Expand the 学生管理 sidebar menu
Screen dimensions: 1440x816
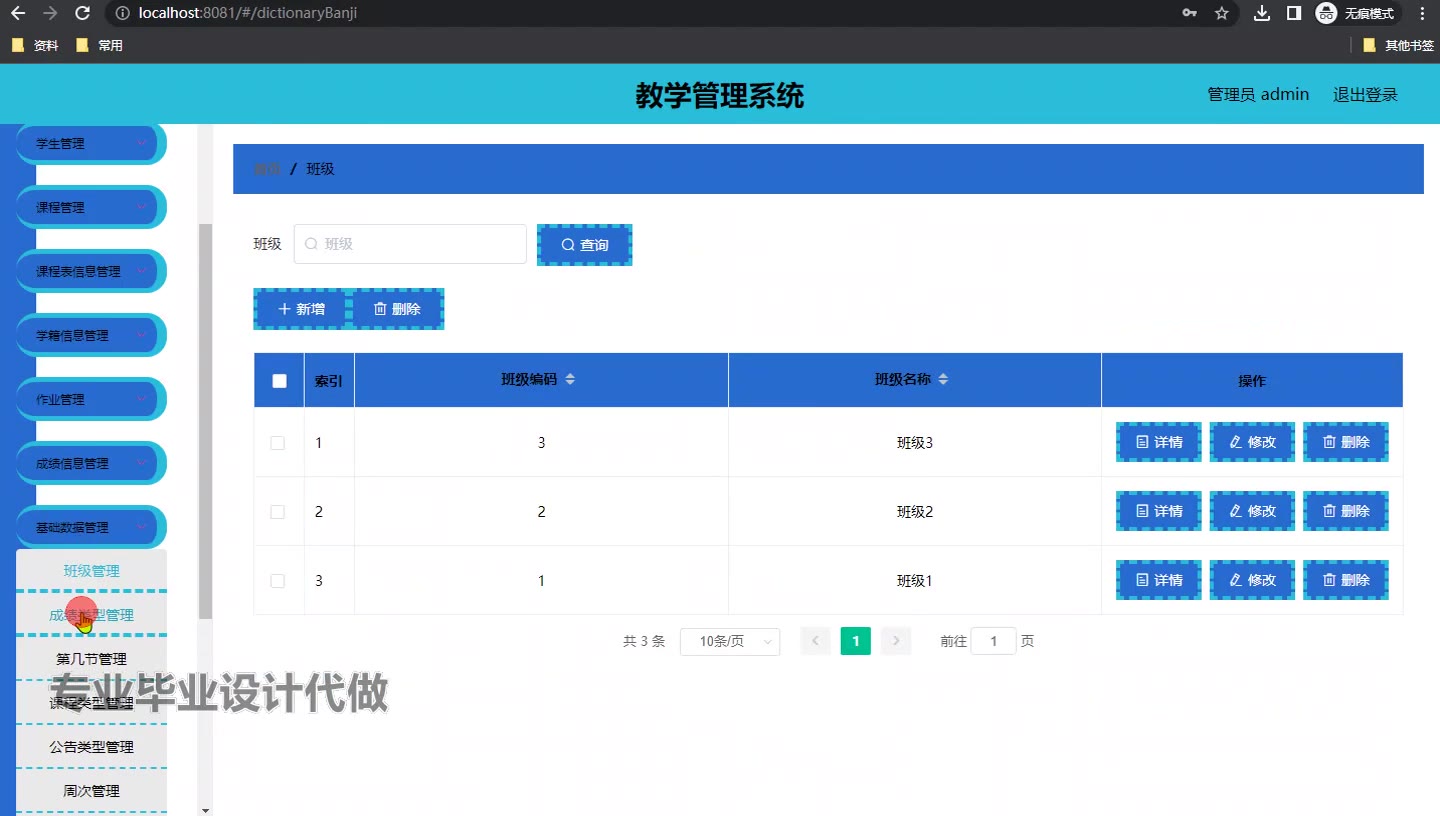pyautogui.click(x=89, y=144)
